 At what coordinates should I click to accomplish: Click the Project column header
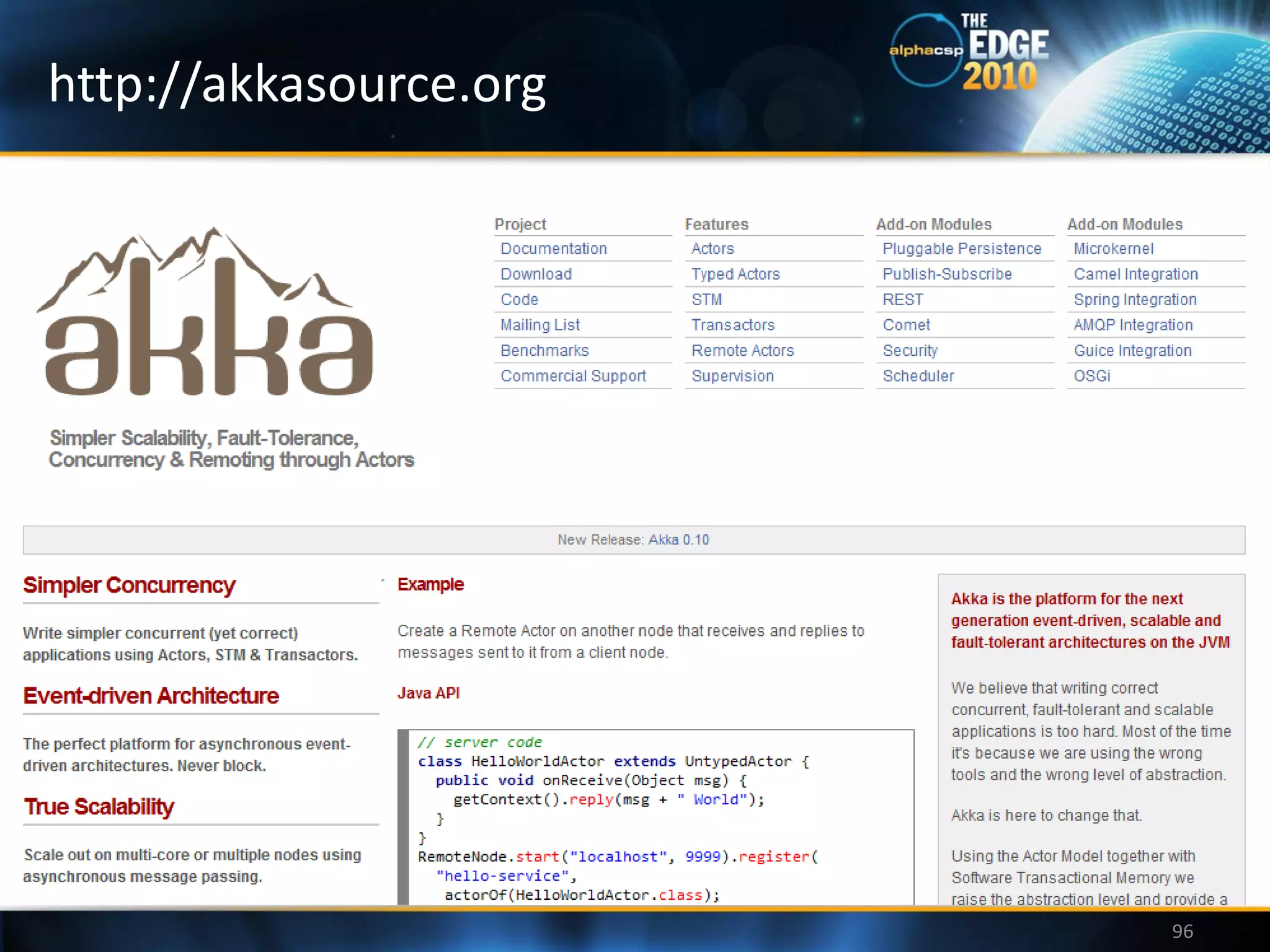(x=520, y=224)
